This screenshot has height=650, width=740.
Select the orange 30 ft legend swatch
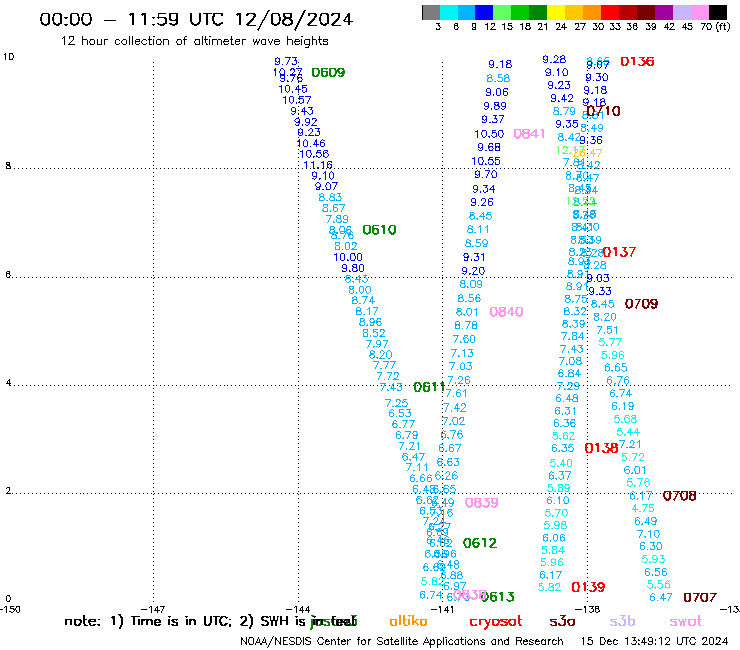(591, 12)
